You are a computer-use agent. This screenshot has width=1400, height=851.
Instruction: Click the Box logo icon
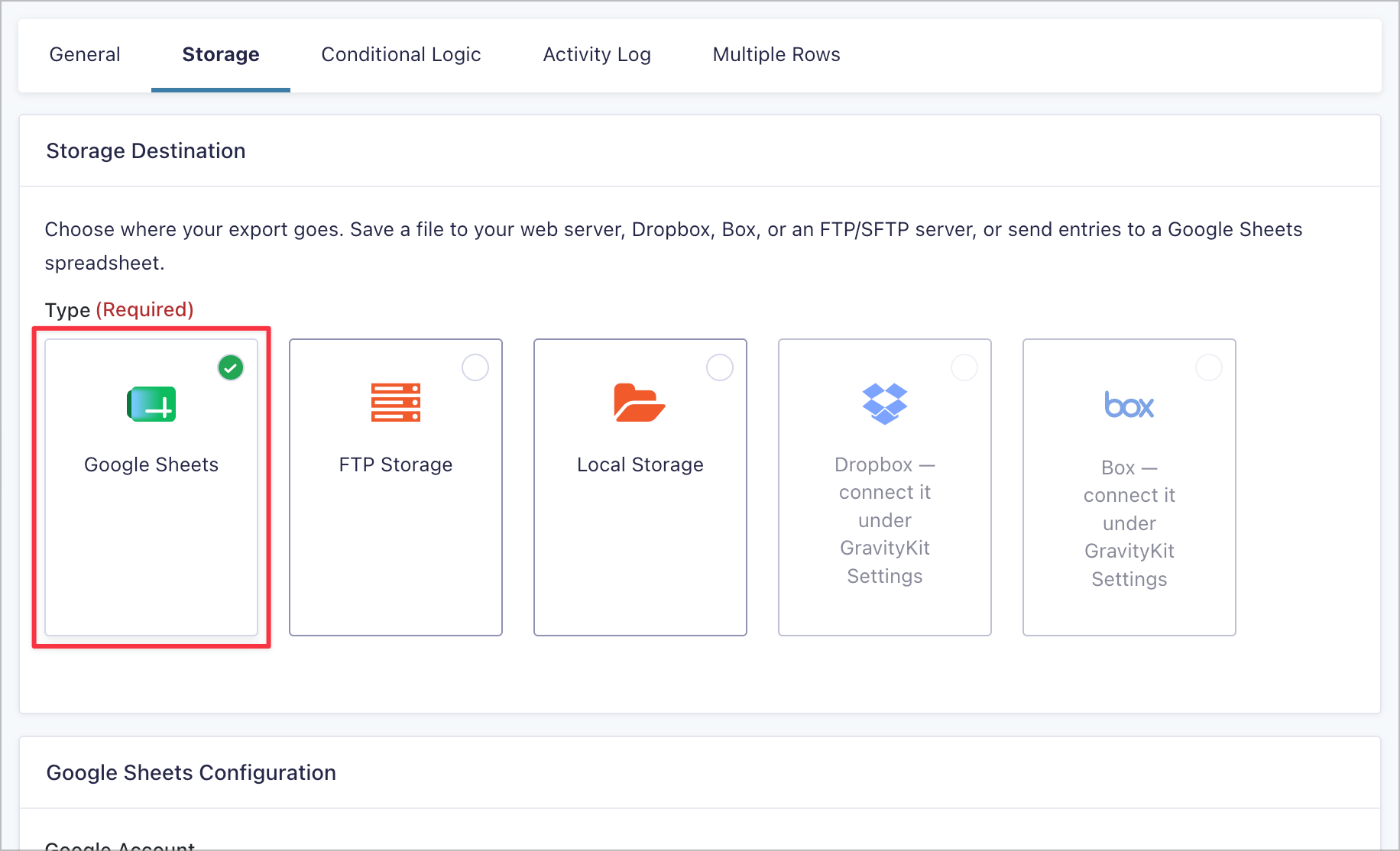(1129, 405)
